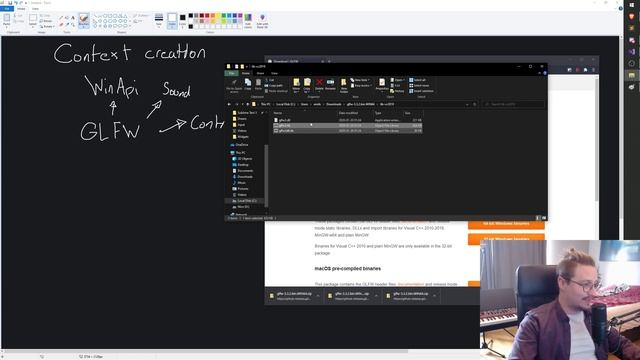Open Edit colors in Paint
This screenshot has width=640, height=360.
(x=248, y=20)
